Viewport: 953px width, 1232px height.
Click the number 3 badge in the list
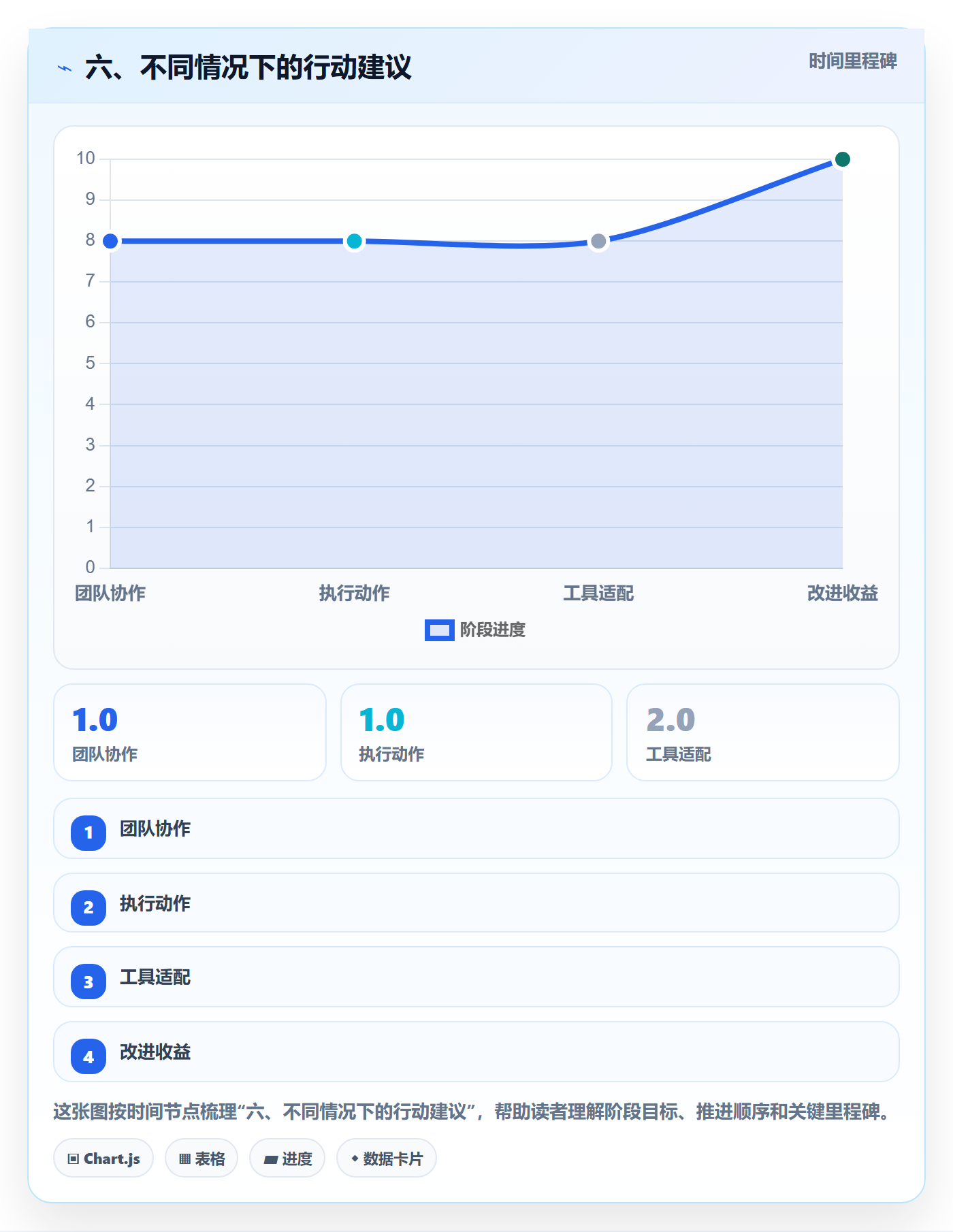[88, 982]
